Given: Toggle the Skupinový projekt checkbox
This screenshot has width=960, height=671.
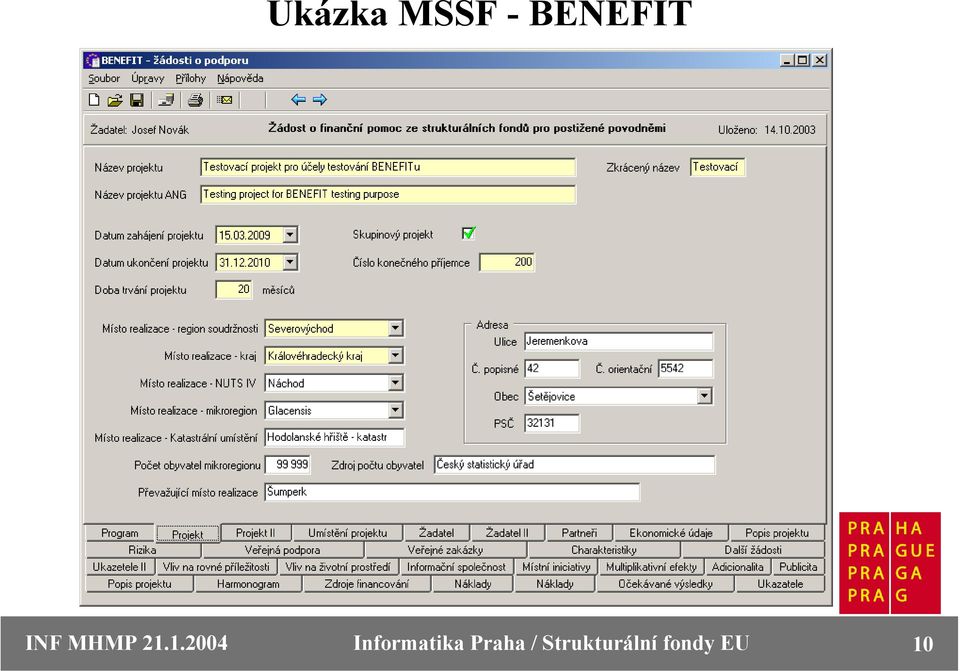Looking at the screenshot, I should tap(468, 233).
